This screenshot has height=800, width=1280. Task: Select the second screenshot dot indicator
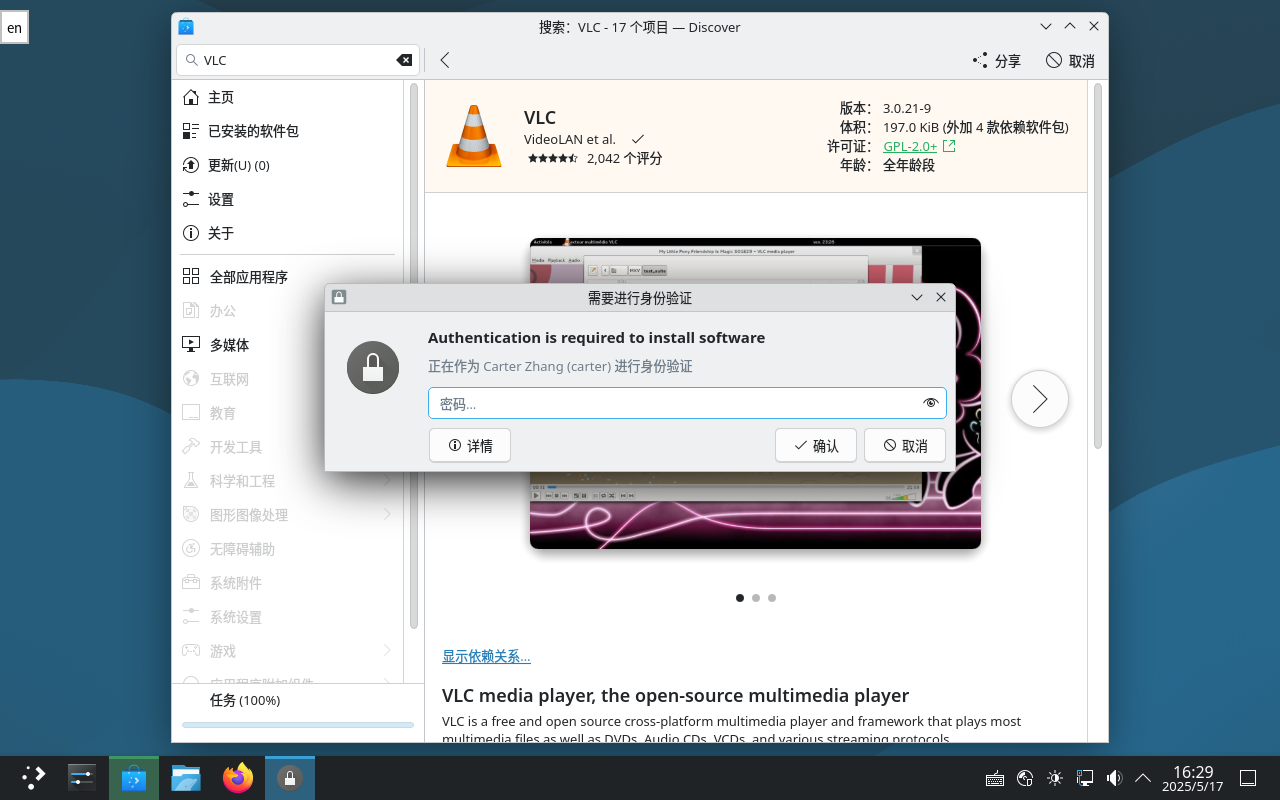756,598
